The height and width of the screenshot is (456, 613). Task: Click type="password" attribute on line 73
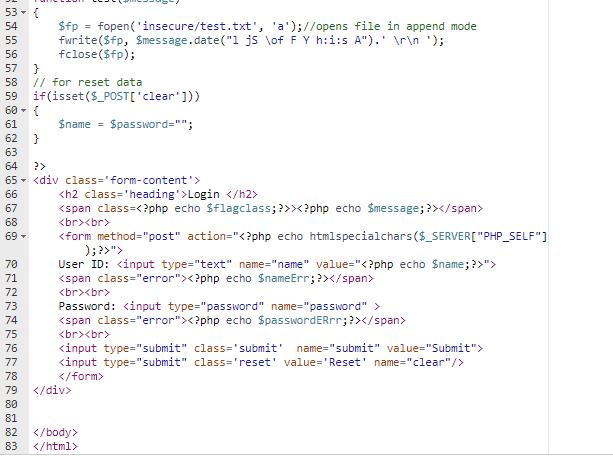[x=216, y=306]
